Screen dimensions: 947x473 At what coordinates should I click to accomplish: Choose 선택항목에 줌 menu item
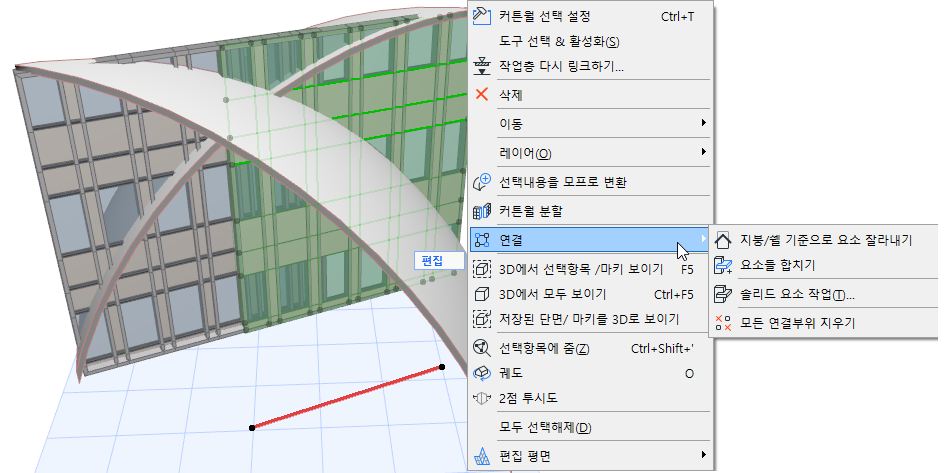coord(590,349)
